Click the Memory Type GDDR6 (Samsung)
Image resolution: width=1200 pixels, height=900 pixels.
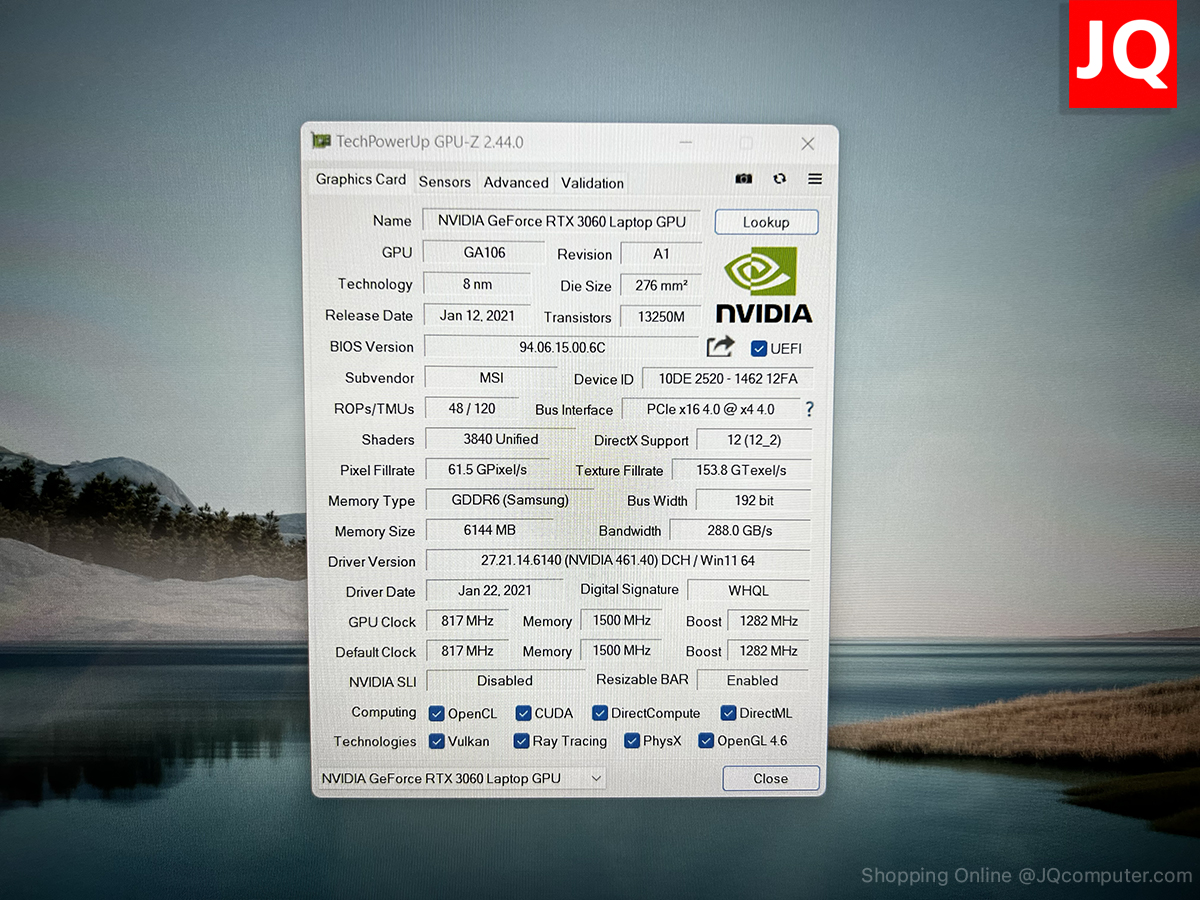pyautogui.click(x=509, y=500)
